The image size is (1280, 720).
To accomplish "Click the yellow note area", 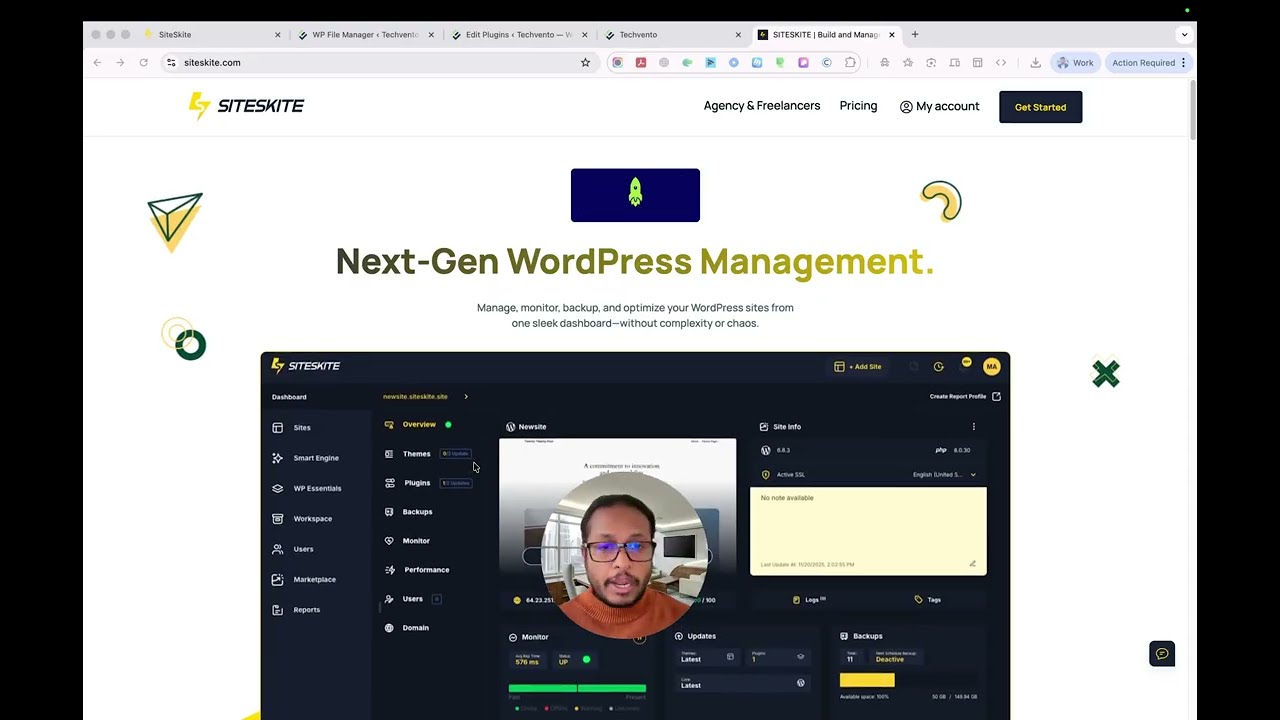I will coord(868,531).
